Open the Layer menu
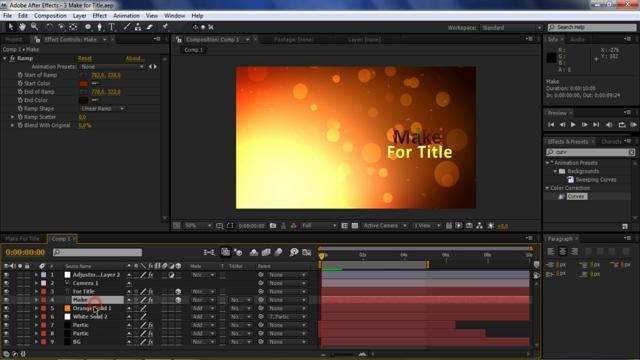The image size is (640, 360). (x=80, y=16)
